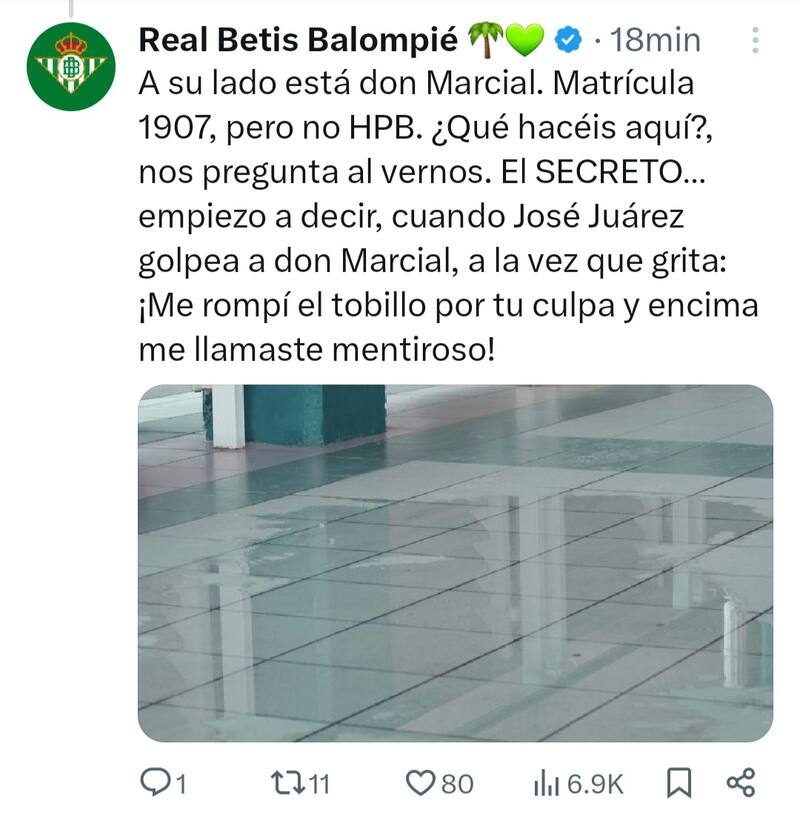Click the tweet's last line about 'mentiroso'
The height and width of the screenshot is (820, 800).
[x=316, y=350]
